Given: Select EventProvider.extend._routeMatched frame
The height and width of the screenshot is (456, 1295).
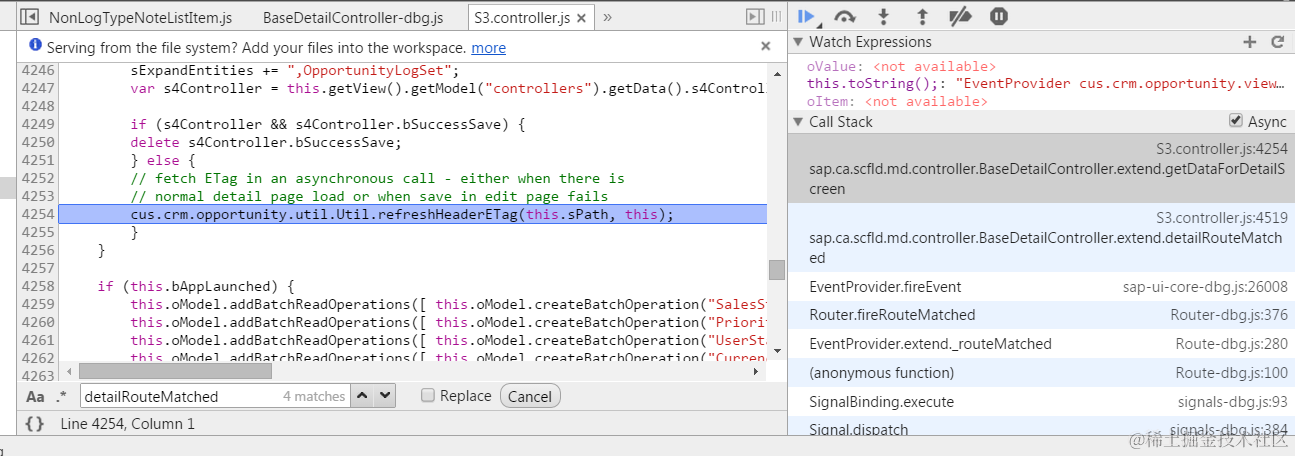Looking at the screenshot, I should [1041, 344].
